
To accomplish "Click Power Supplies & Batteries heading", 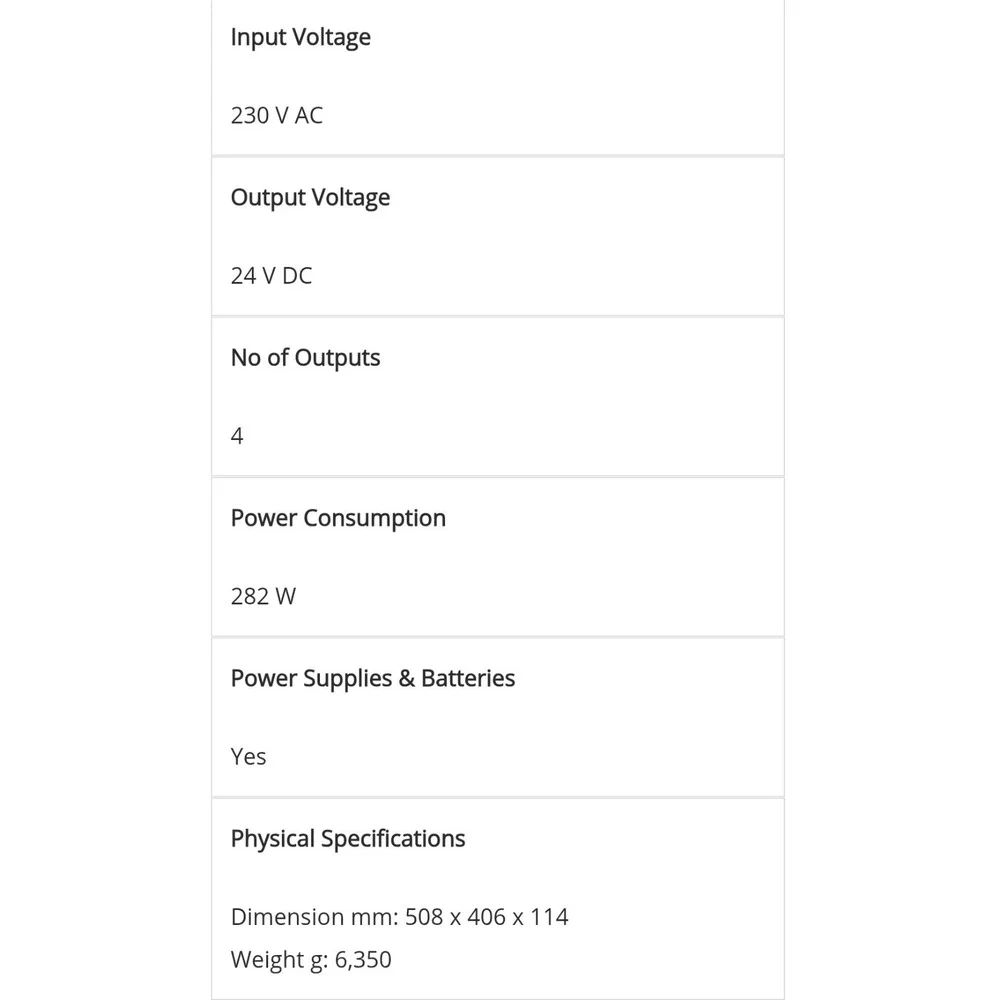I will [x=372, y=678].
